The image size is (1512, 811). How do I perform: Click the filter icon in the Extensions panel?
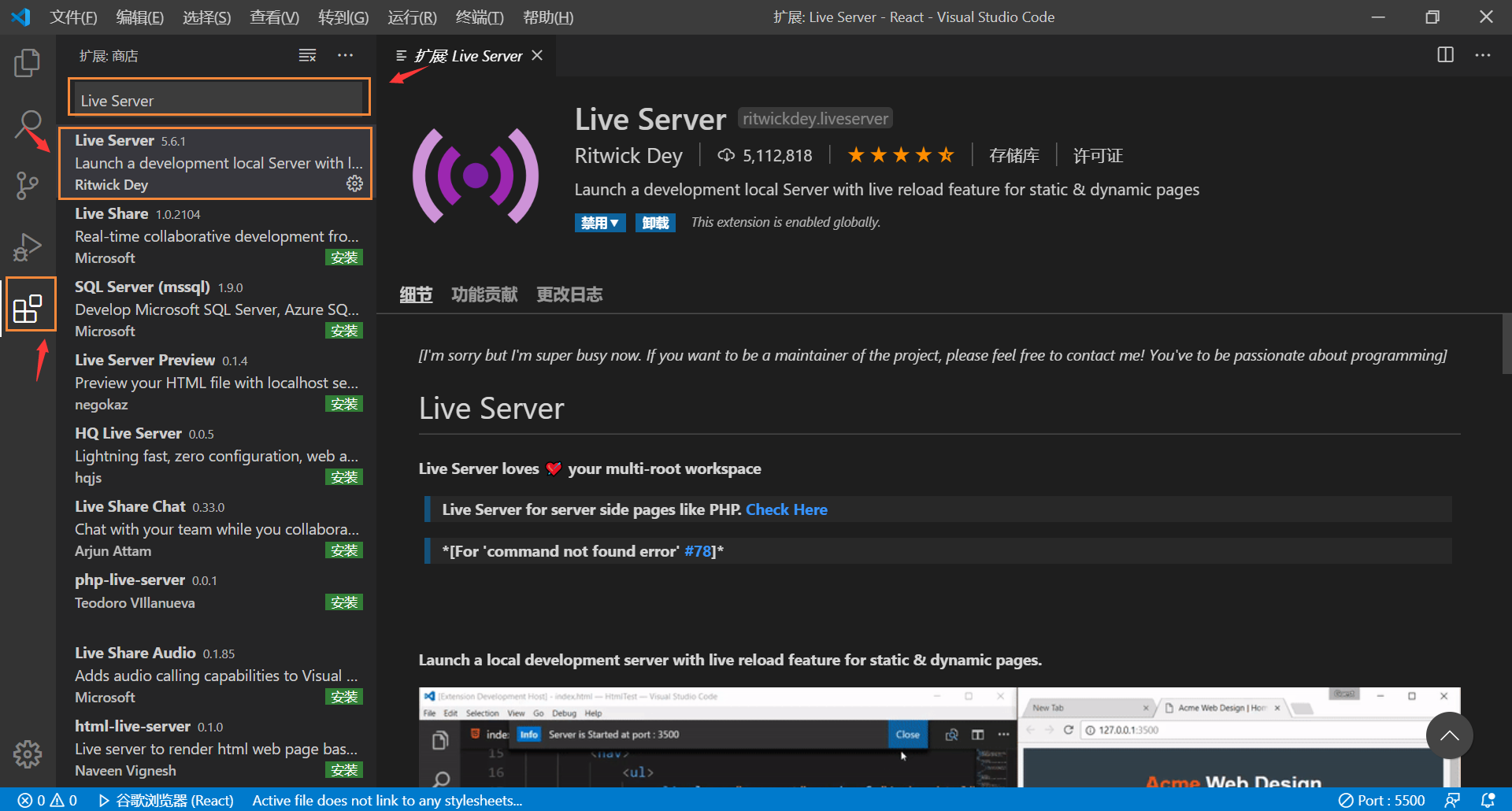click(x=307, y=55)
